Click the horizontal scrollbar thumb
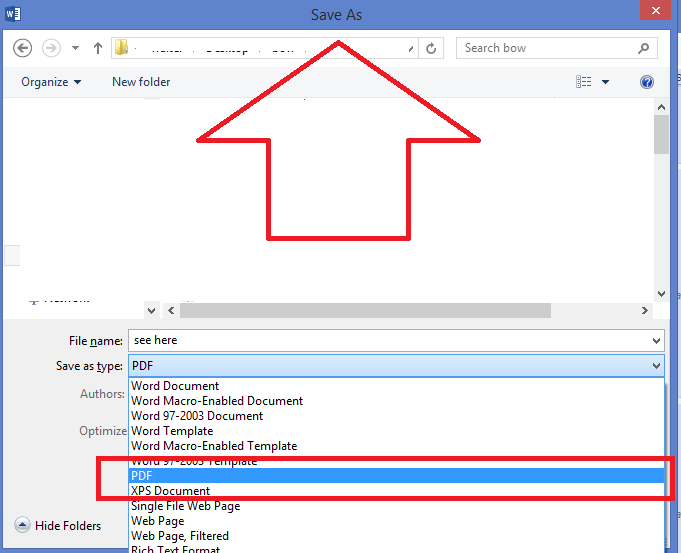The image size is (681, 553). coord(365,310)
